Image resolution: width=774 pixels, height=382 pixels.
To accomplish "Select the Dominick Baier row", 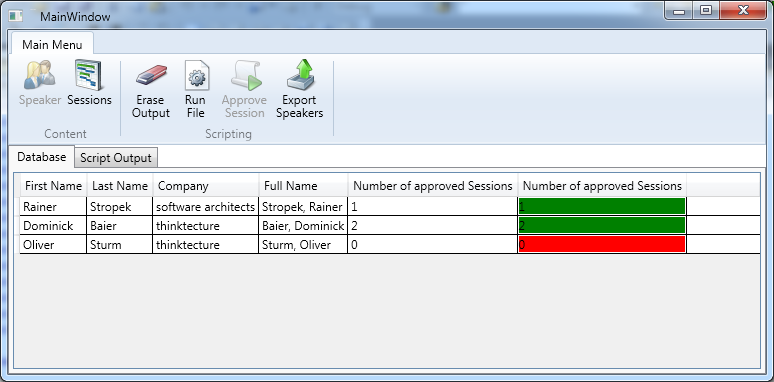I will tap(390, 226).
